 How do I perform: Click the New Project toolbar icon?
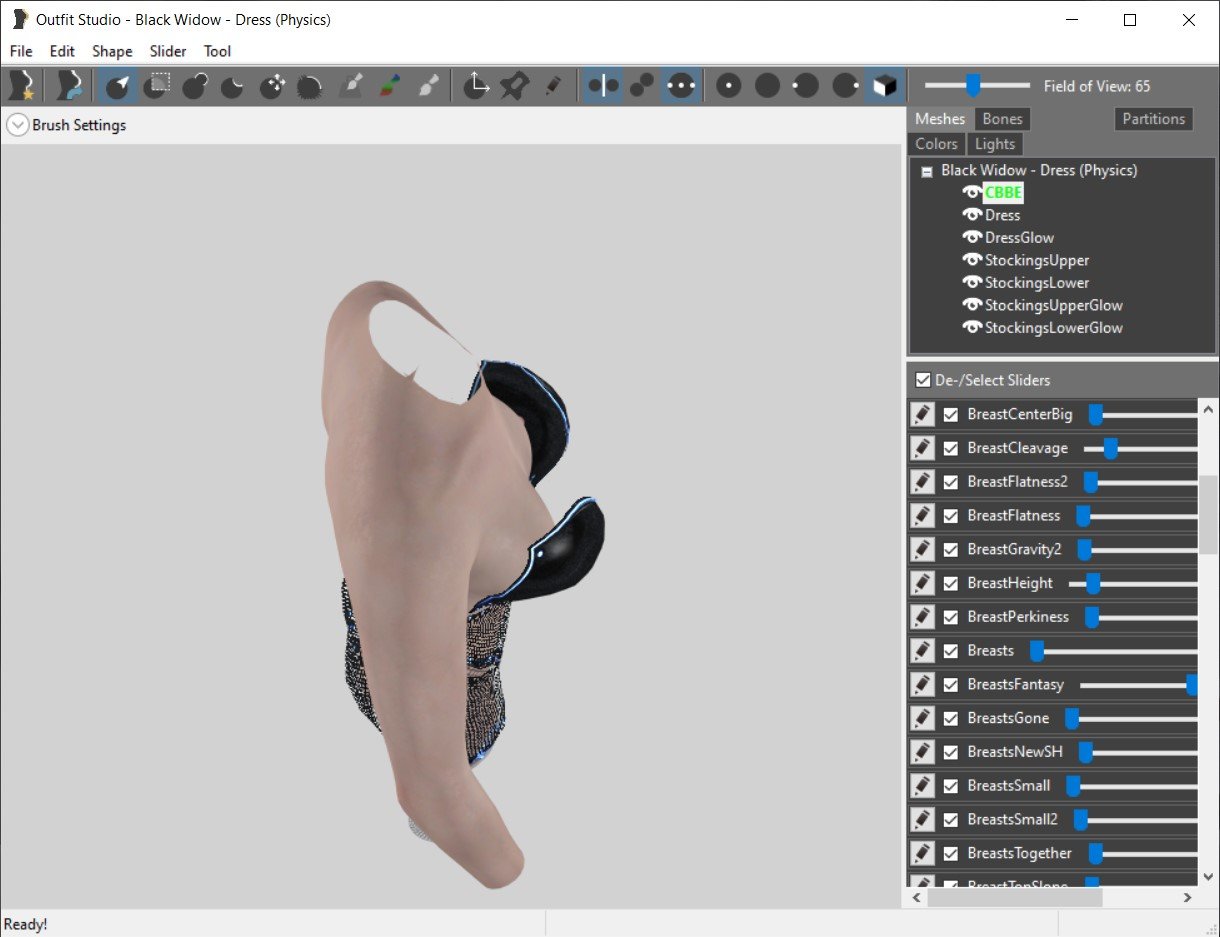[22, 87]
